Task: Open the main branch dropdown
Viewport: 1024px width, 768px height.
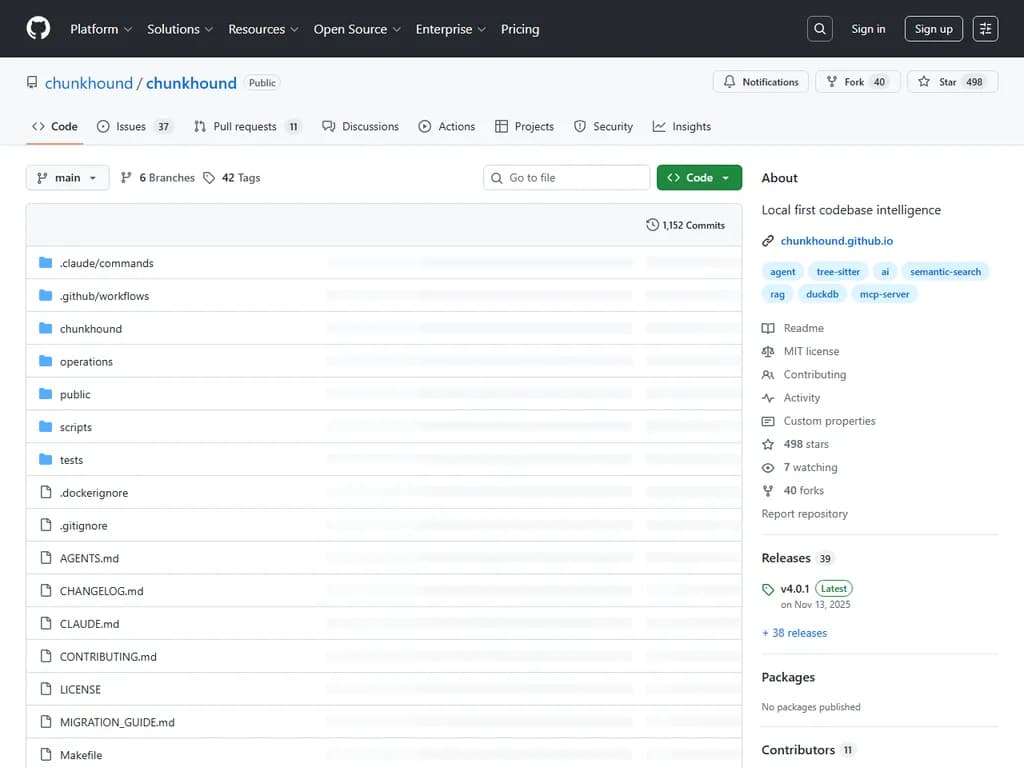Action: tap(67, 177)
